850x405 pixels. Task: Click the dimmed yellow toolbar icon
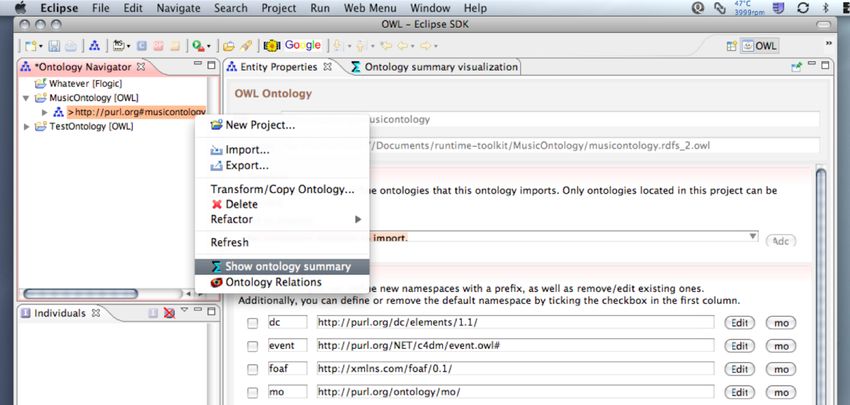(x=174, y=46)
